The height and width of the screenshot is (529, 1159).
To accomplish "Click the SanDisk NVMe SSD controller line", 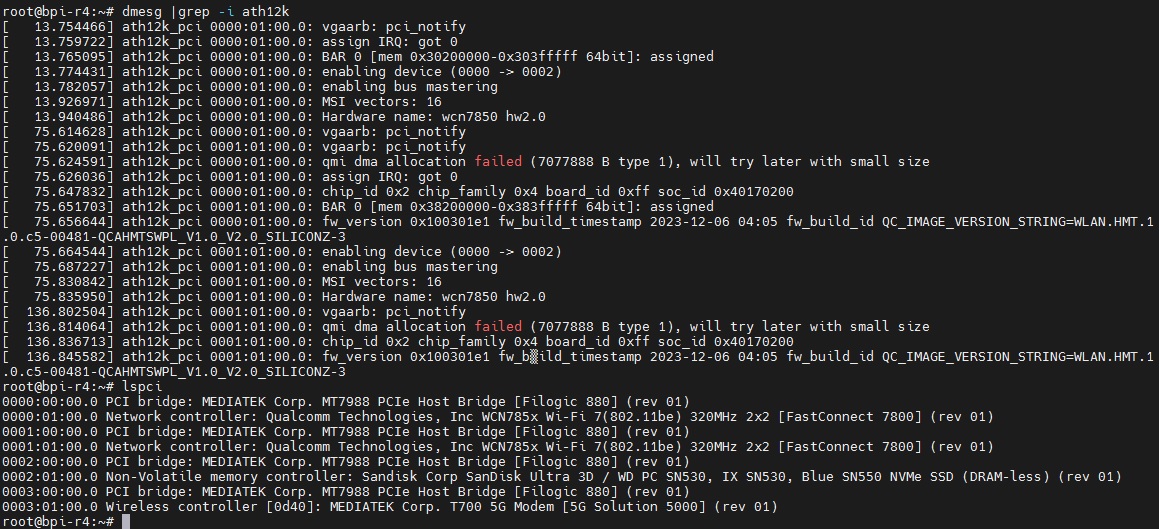I will tap(562, 477).
